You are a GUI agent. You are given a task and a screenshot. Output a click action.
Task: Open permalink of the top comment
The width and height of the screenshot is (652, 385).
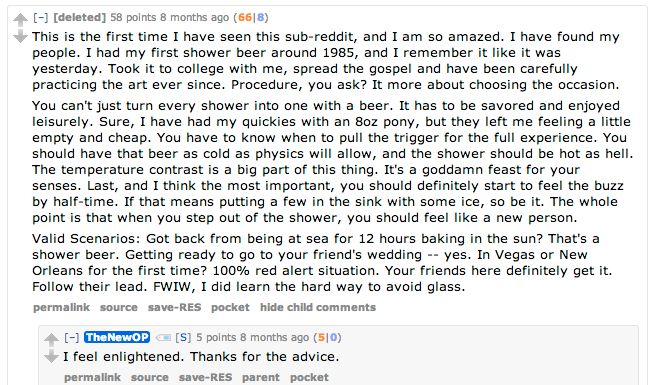point(62,307)
